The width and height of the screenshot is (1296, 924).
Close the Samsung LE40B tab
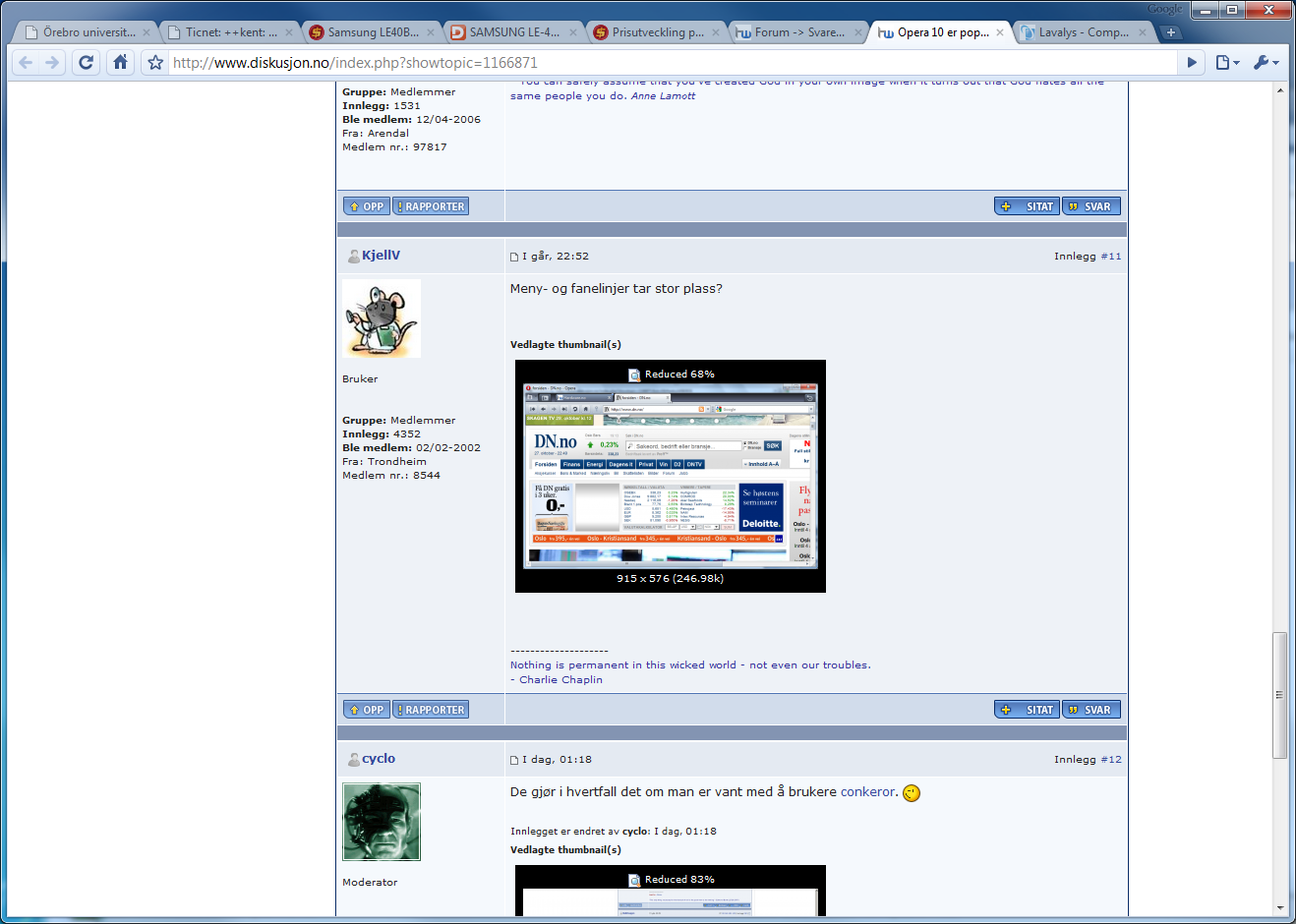pyautogui.click(x=431, y=32)
